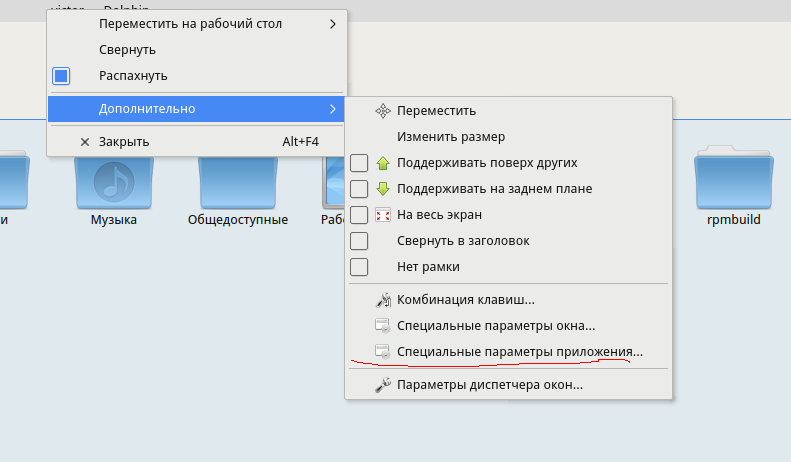Click window icon beside Специальные параметры окна

coord(383,326)
